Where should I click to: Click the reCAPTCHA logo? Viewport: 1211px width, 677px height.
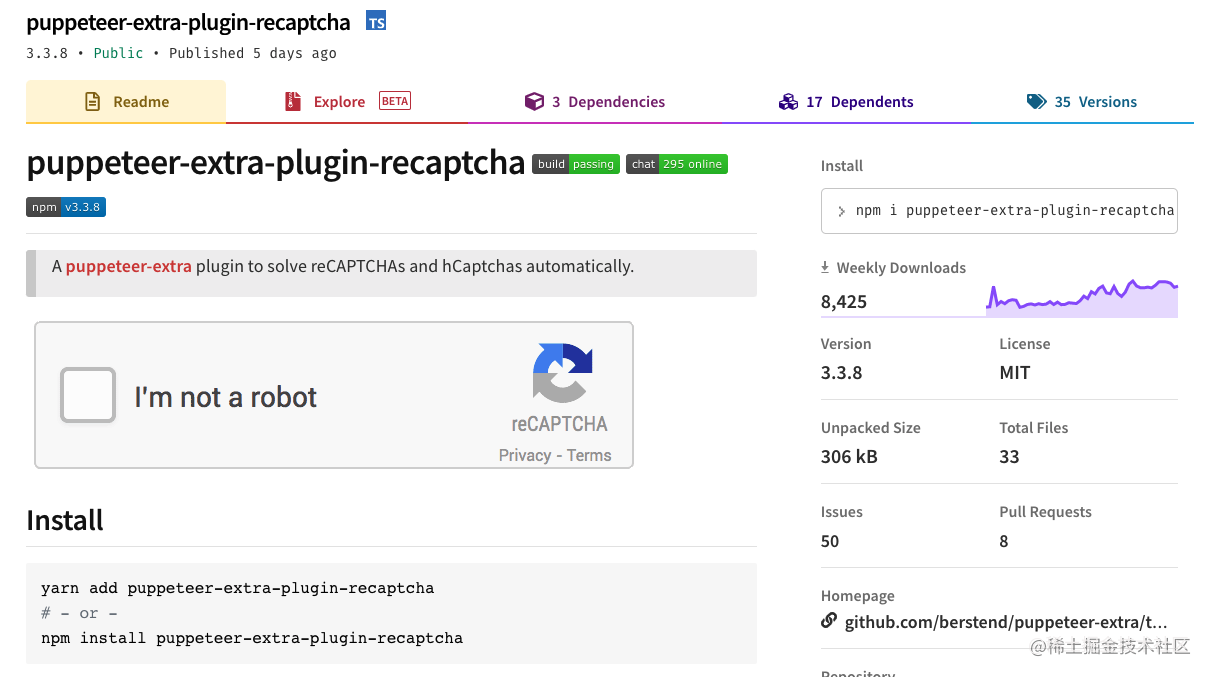562,372
